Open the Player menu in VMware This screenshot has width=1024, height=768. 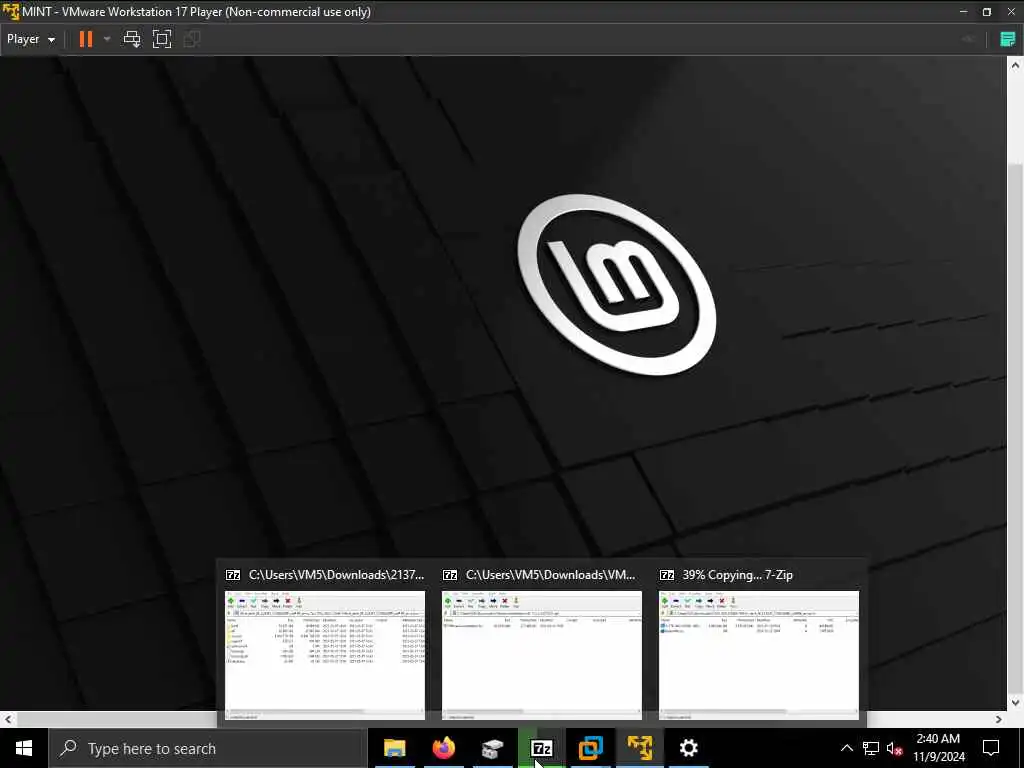tap(31, 39)
